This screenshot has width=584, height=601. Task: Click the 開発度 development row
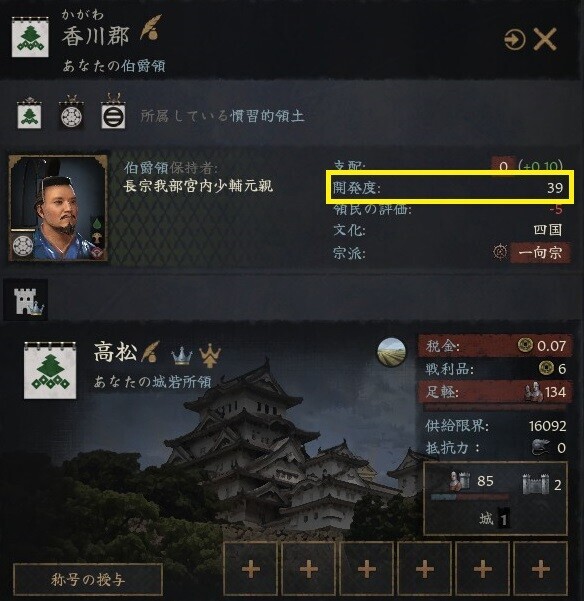click(x=449, y=187)
